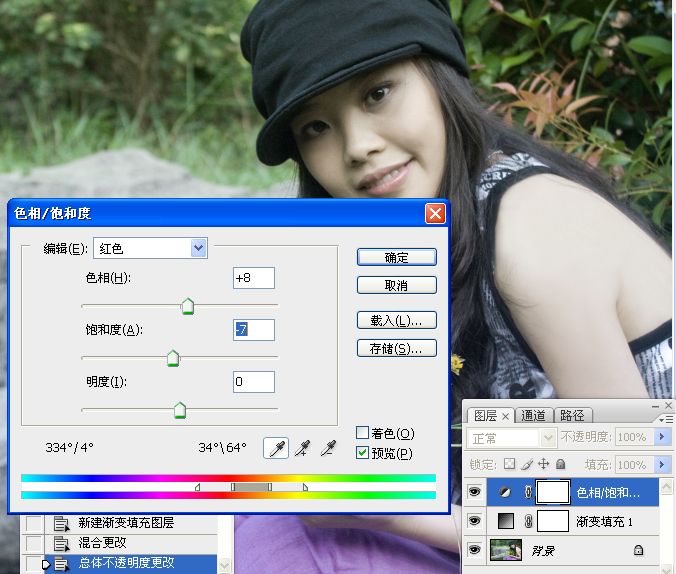The image size is (676, 574).
Task: Click the right falloff triangle on color range
Action: click(x=305, y=487)
